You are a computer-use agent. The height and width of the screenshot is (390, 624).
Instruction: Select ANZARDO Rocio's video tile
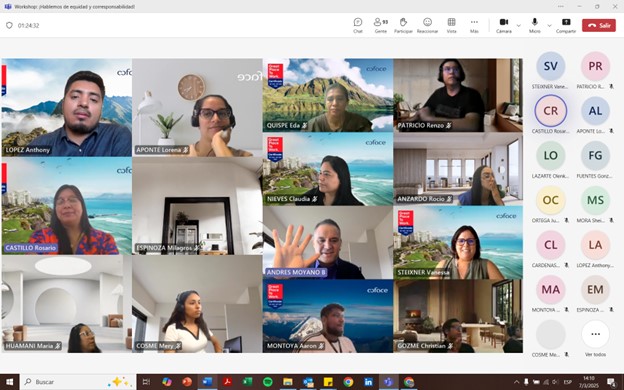tap(458, 169)
